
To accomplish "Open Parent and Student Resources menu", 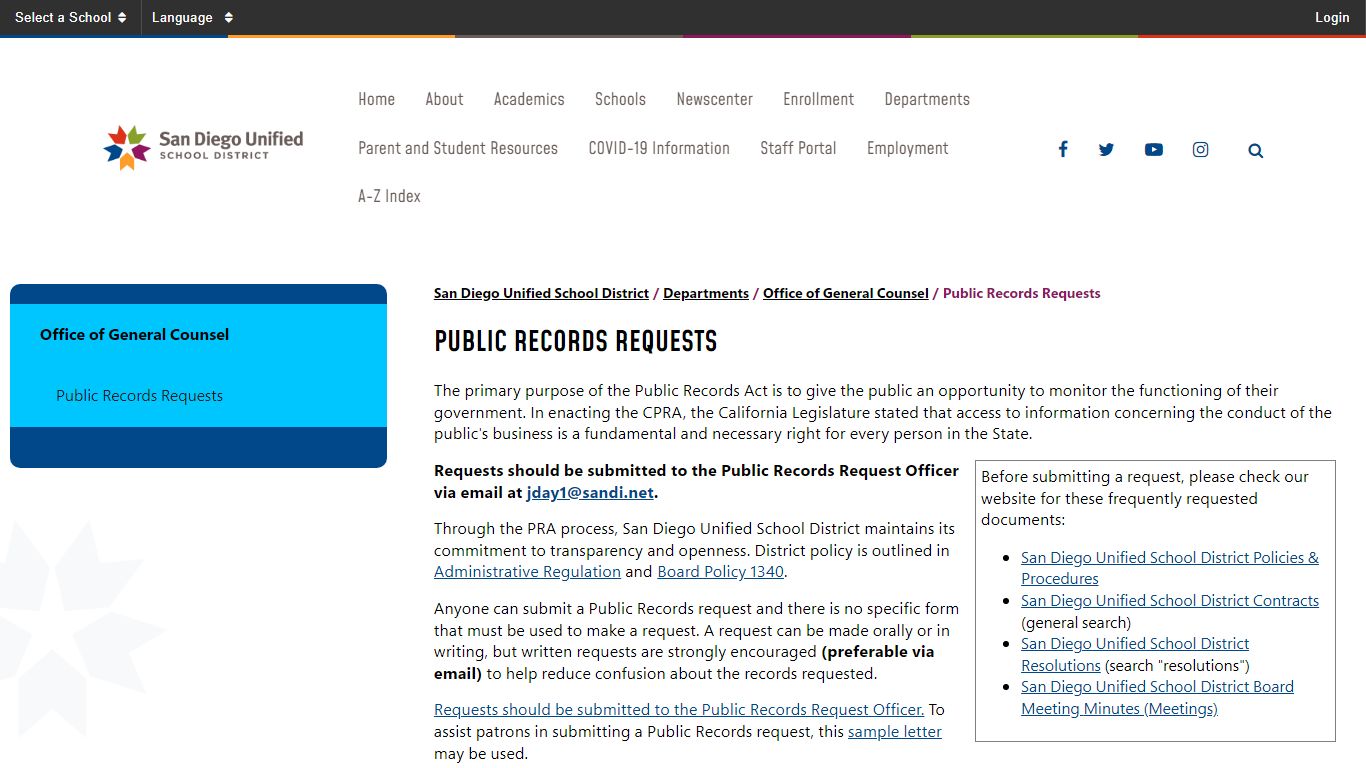I will coord(458,148).
